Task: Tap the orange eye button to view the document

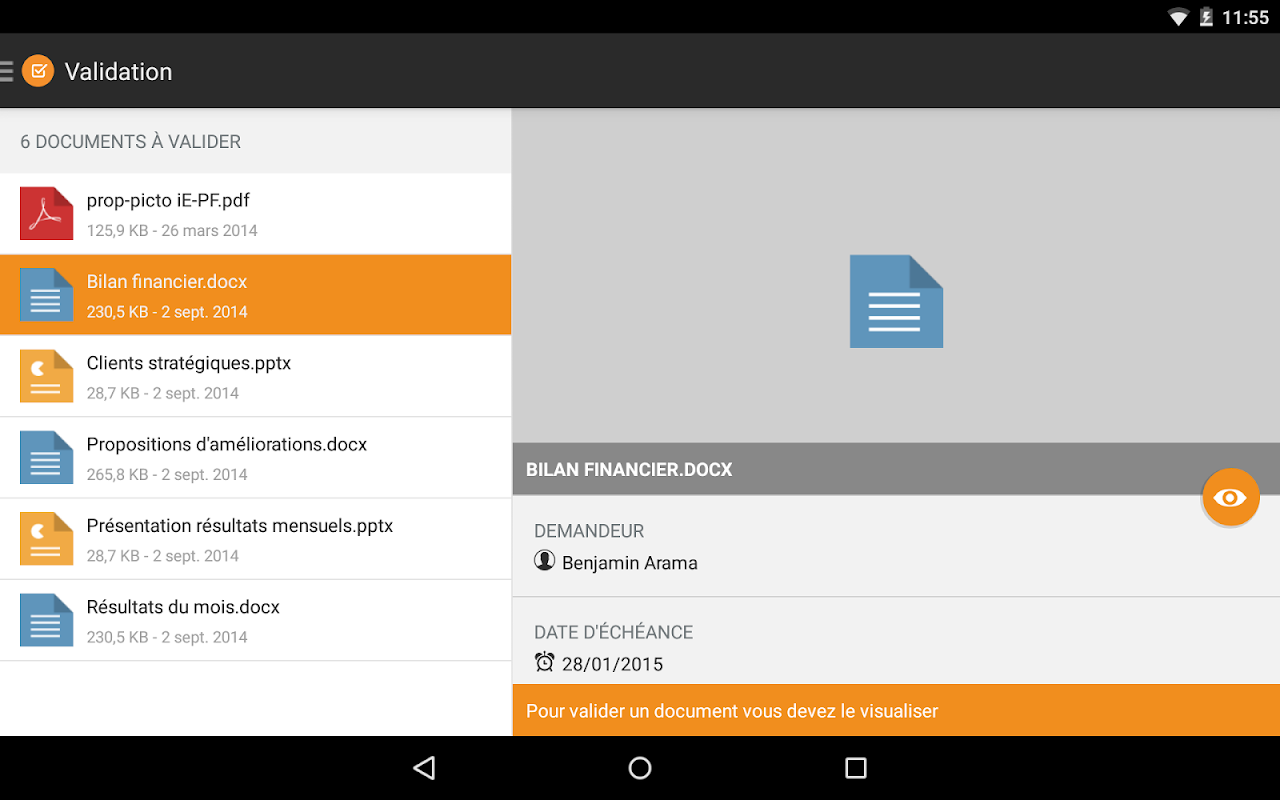Action: 1230,497
